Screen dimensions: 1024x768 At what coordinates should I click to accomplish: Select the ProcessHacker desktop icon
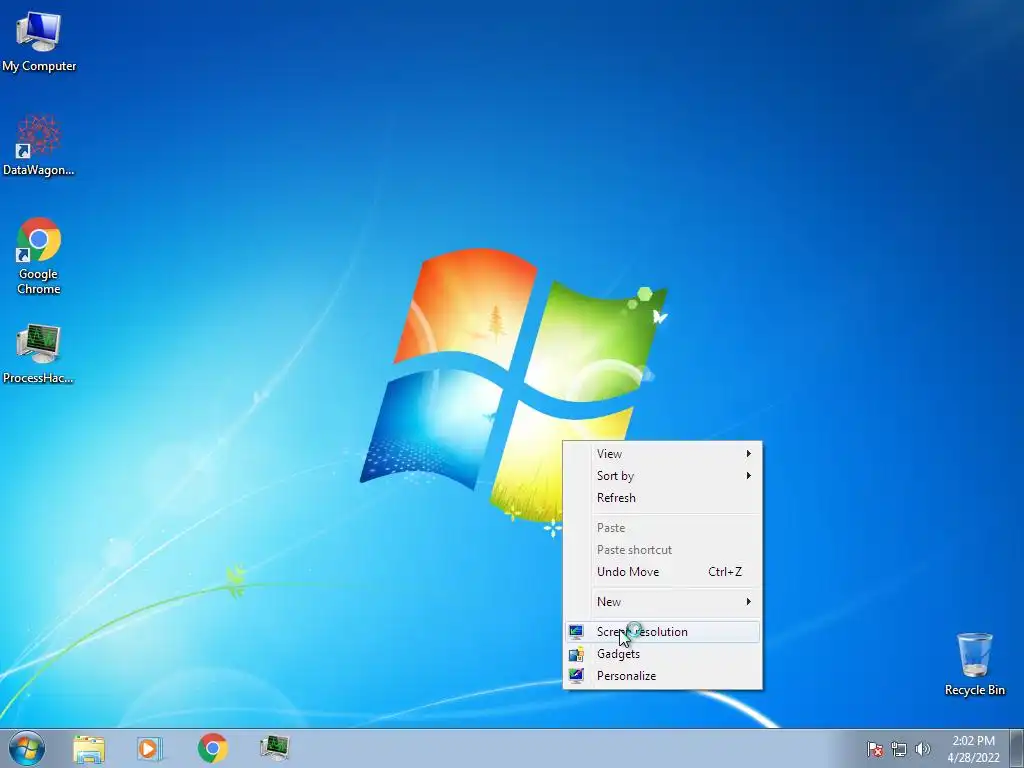(x=39, y=353)
